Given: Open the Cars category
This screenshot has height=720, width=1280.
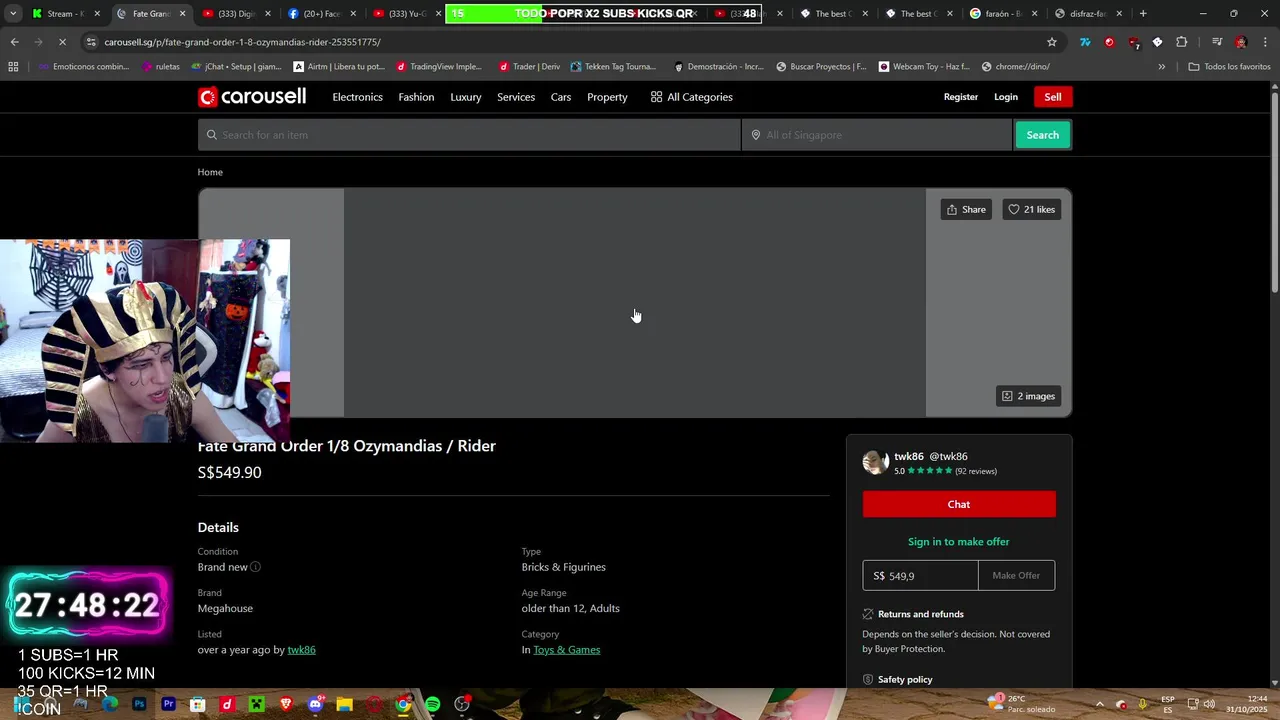Looking at the screenshot, I should (561, 97).
